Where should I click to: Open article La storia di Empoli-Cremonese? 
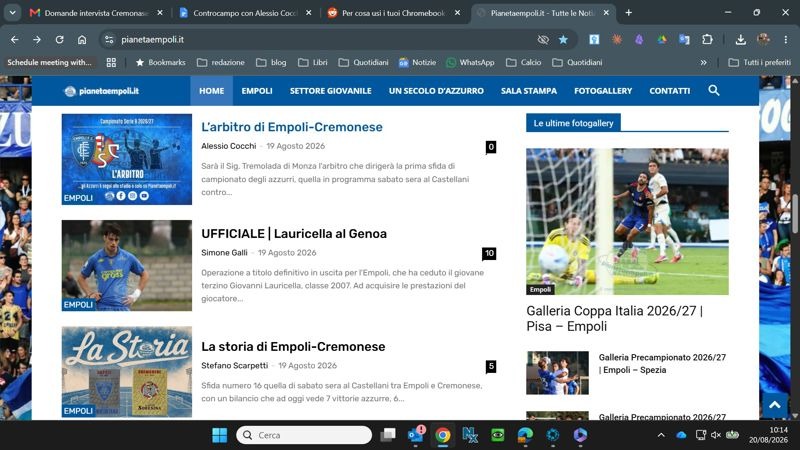293,346
